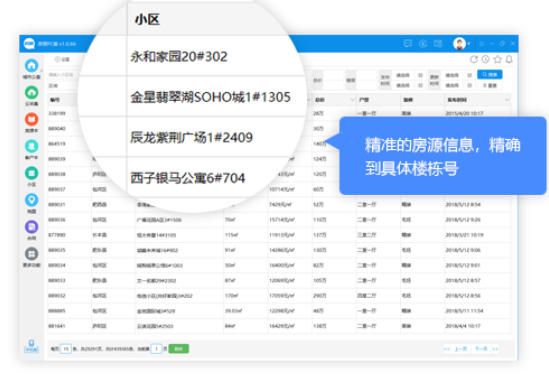Go to the previous page
The height and width of the screenshot is (378, 549).
[x=461, y=349]
